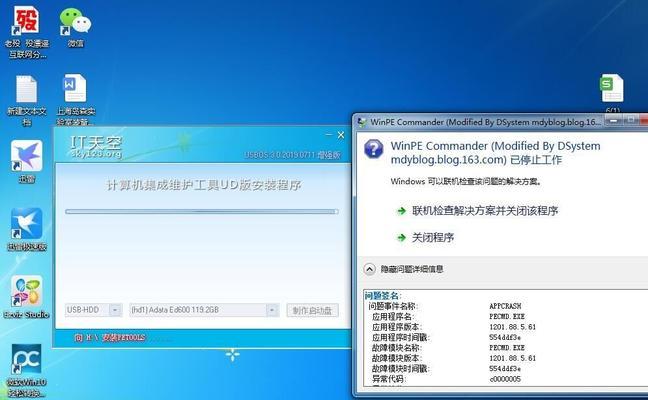Click the 故障模块名称 PECMD.EXE value

coord(507,348)
